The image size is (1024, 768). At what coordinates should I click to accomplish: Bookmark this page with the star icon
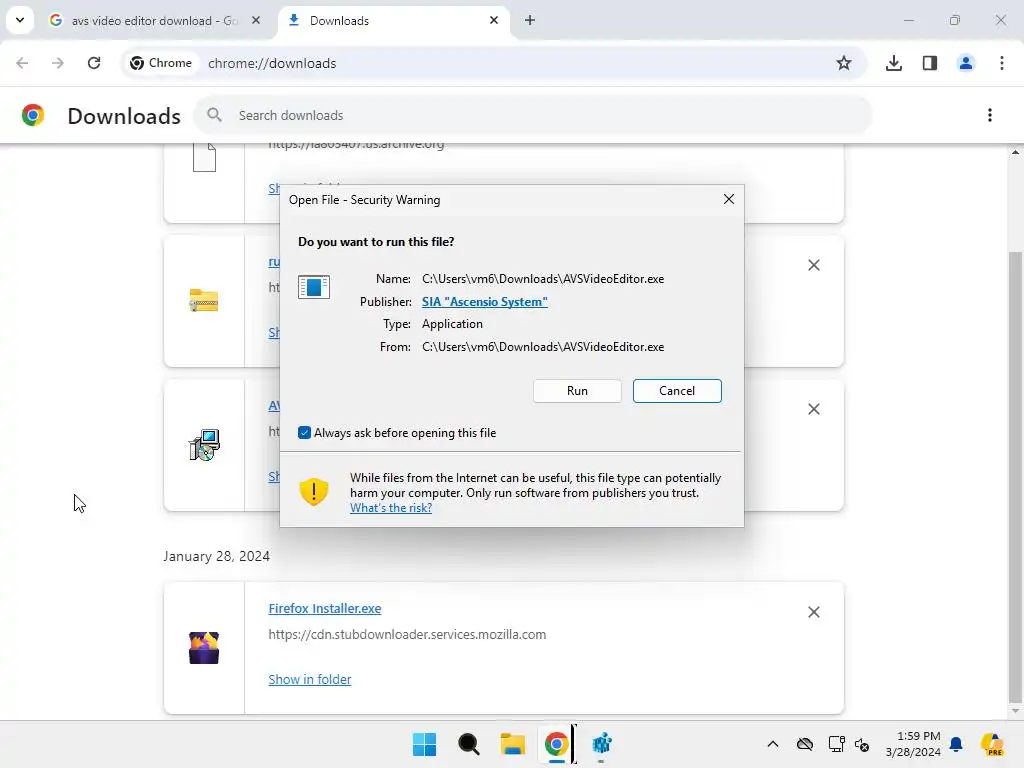tap(844, 63)
